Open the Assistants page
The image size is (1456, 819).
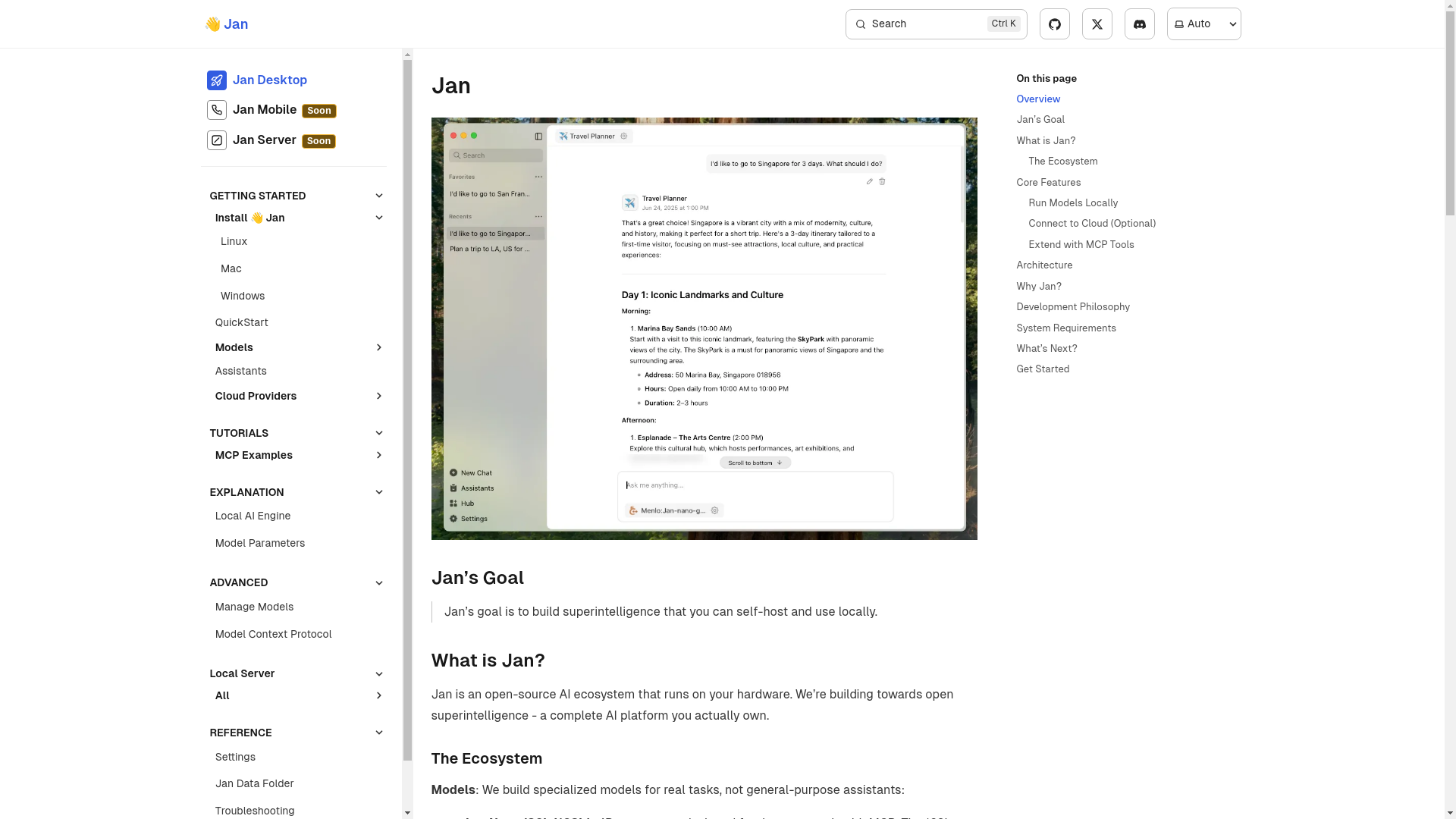click(x=240, y=371)
